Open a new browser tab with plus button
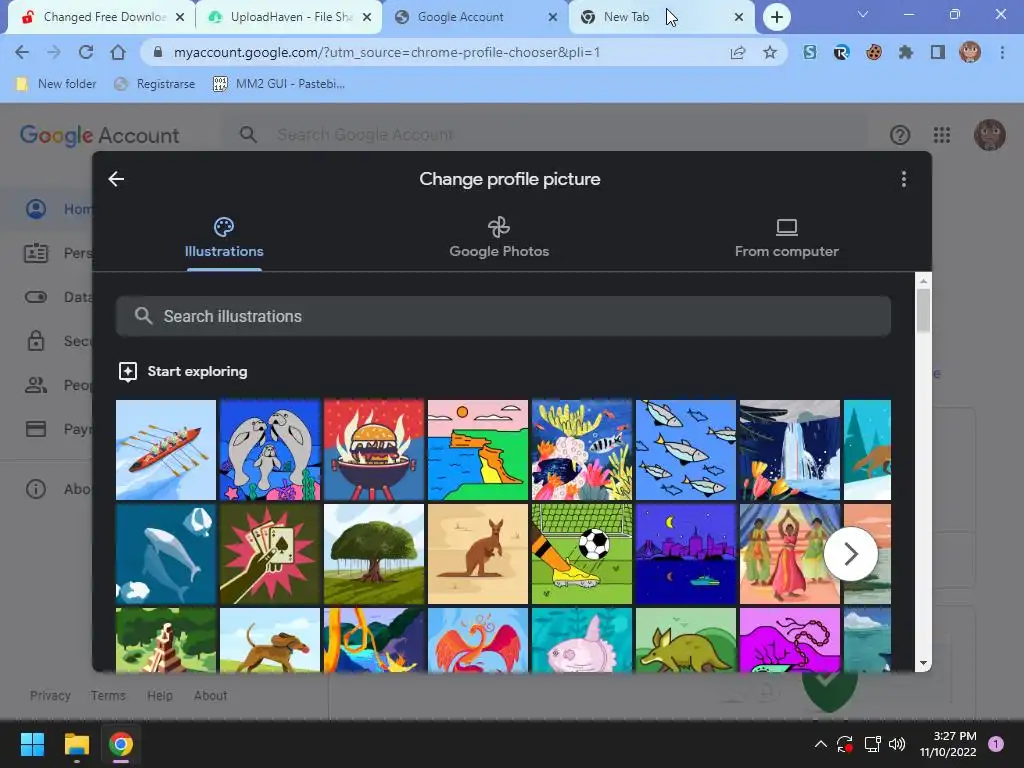 [x=776, y=17]
